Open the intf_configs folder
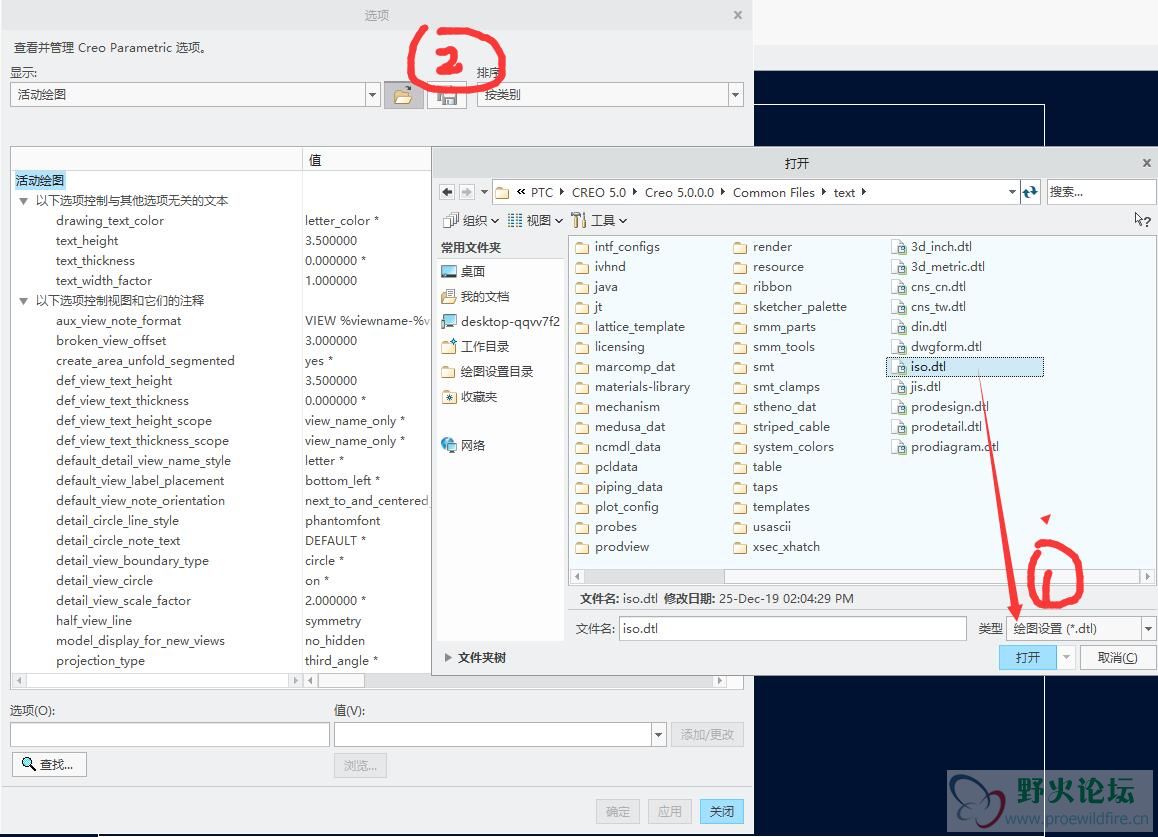This screenshot has height=837, width=1158. (x=618, y=247)
